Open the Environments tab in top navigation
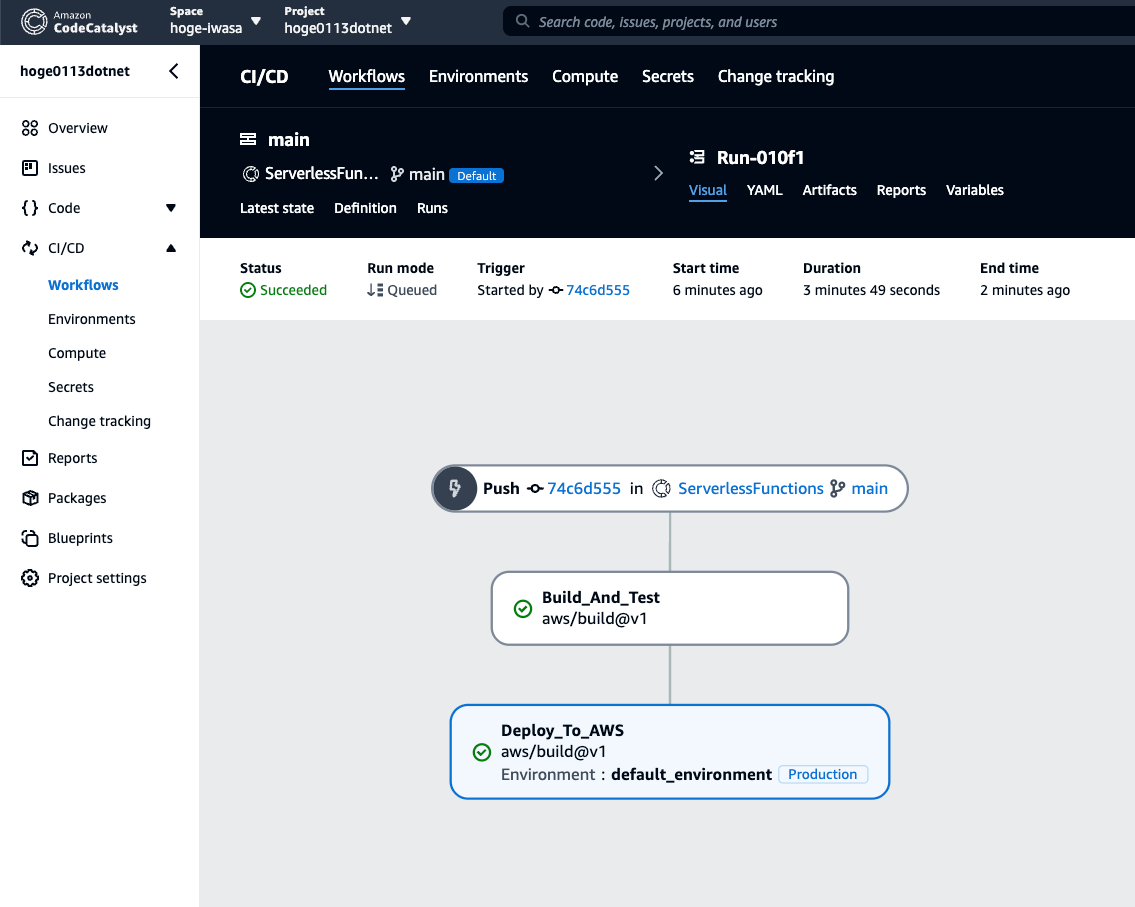The width and height of the screenshot is (1135, 907). pyautogui.click(x=478, y=77)
